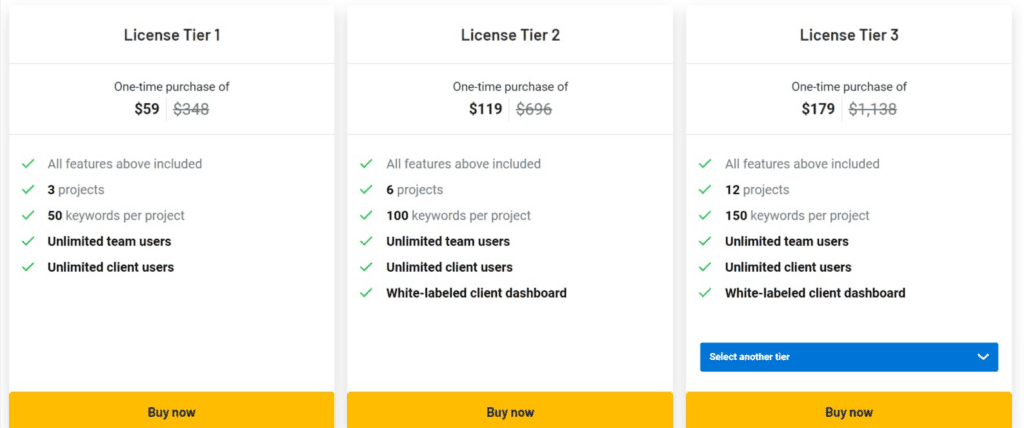Click checkmark beside 3 projects in Tier 1
This screenshot has height=428, width=1024.
[28, 189]
